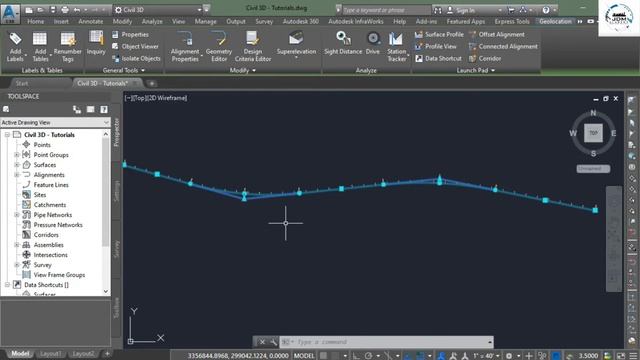Select Corridors in the Prospector tree
Image resolution: width=640 pixels, height=360 pixels.
click(46, 235)
